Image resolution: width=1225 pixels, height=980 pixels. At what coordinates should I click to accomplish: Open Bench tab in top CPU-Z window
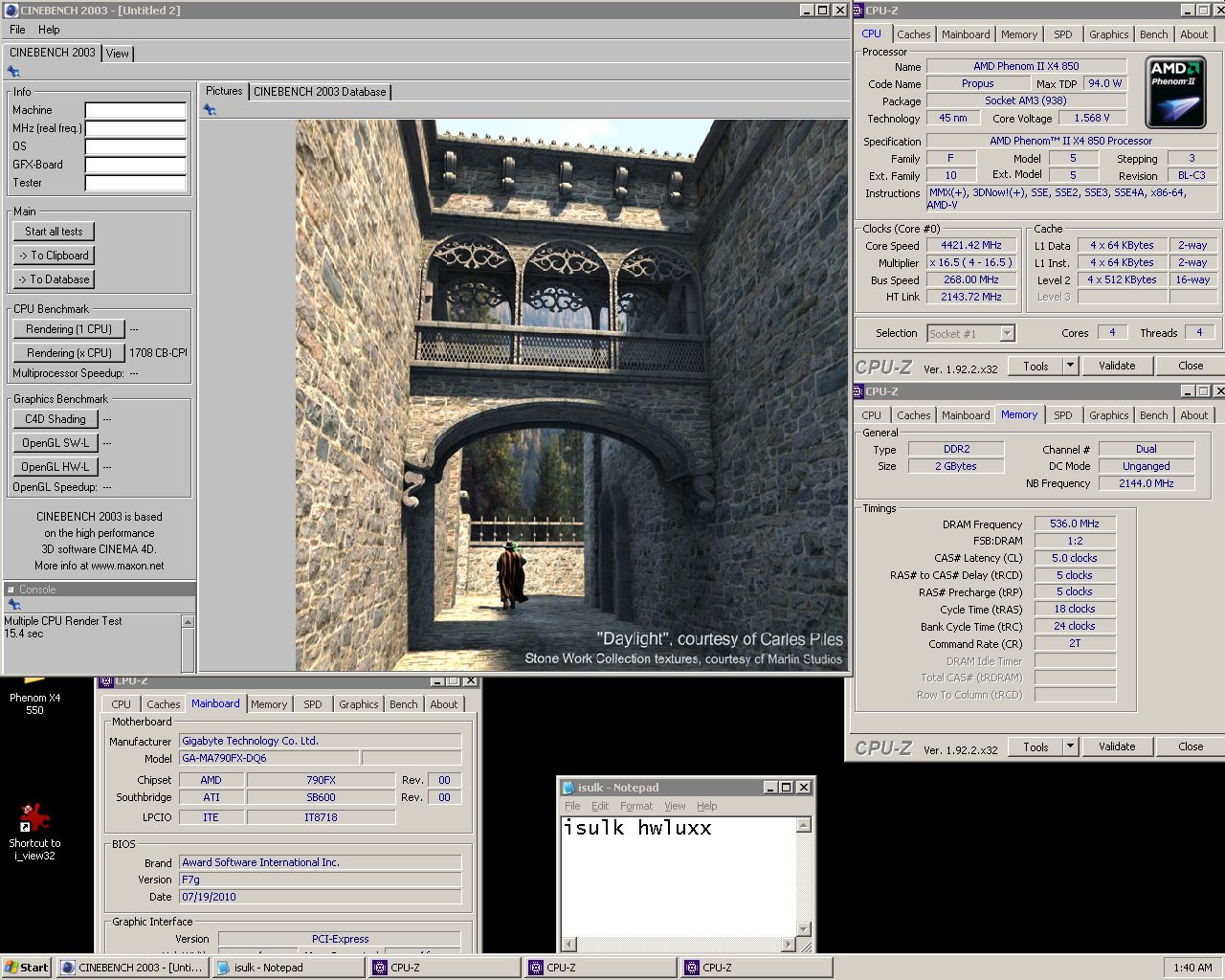click(x=1153, y=34)
